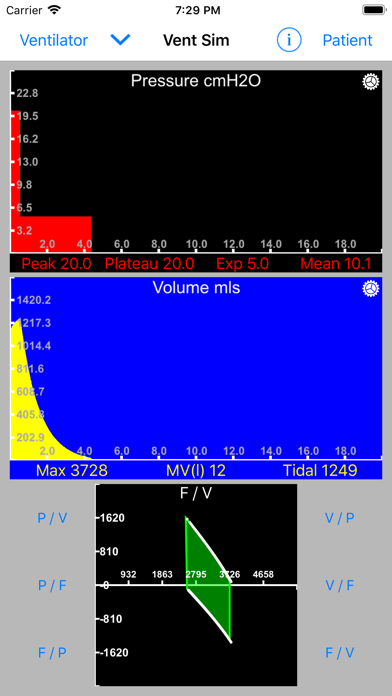Tap the Vent Sim title
The image size is (392, 696).
[196, 40]
